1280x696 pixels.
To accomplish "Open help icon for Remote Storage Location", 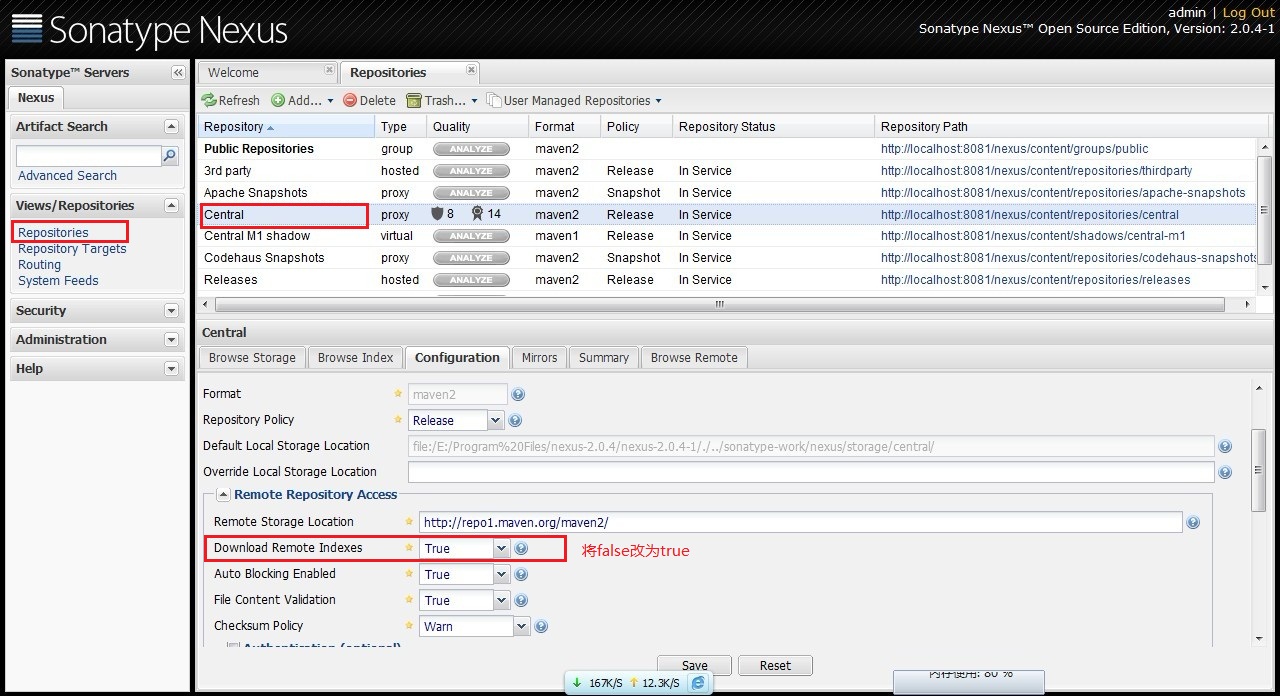I will [x=1192, y=522].
